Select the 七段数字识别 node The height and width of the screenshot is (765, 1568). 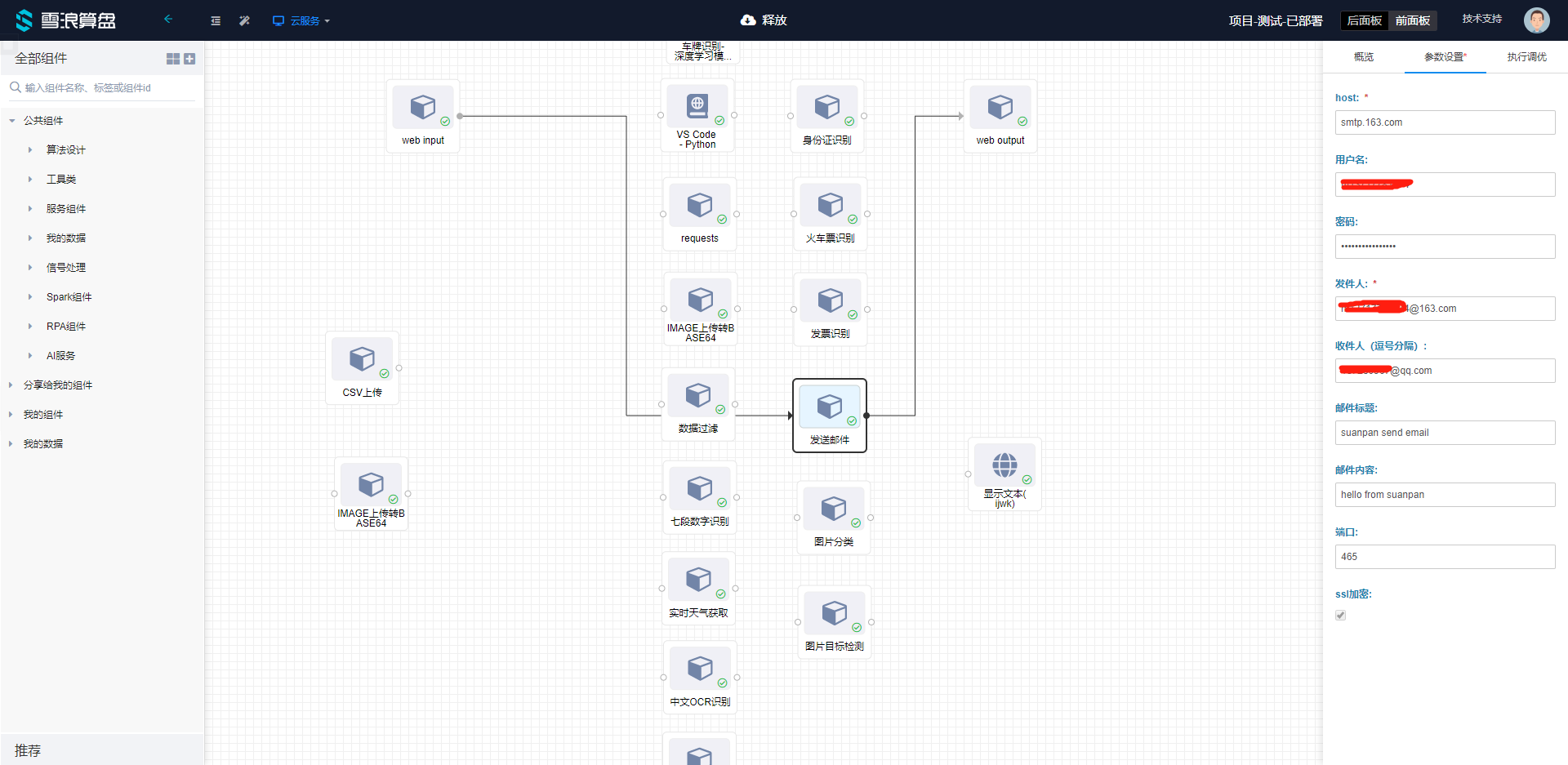[x=700, y=497]
